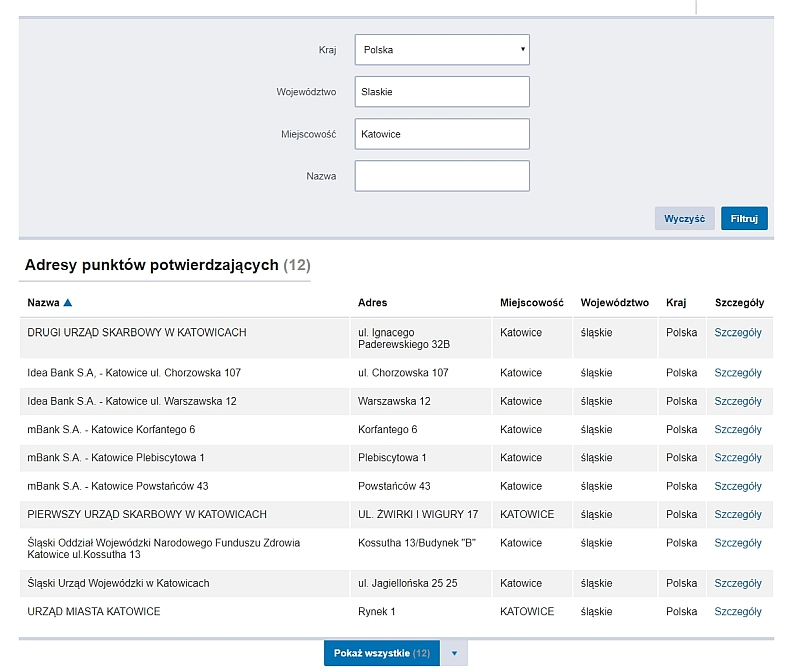Open Szczegóły for Idea Bank Chorzowska 107
Viewport: 800px width, 672px height.
tap(738, 373)
